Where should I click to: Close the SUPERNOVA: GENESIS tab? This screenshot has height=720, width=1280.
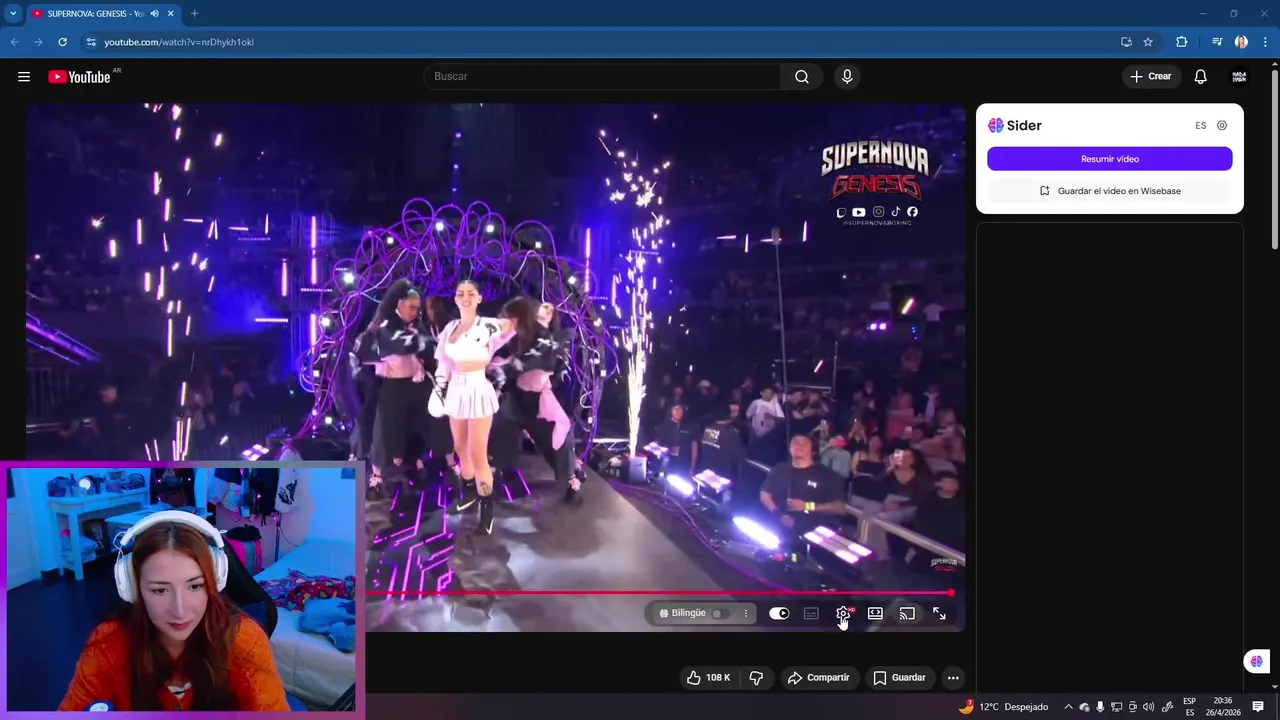170,13
